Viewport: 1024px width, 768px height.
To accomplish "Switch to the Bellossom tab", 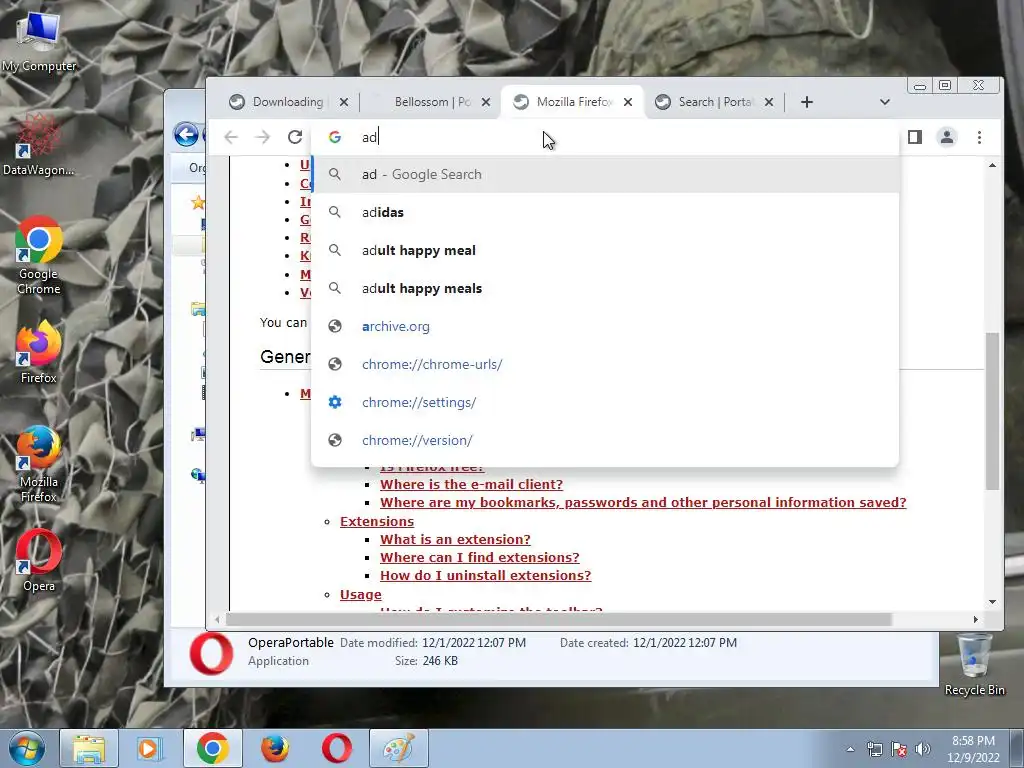I will (x=432, y=102).
